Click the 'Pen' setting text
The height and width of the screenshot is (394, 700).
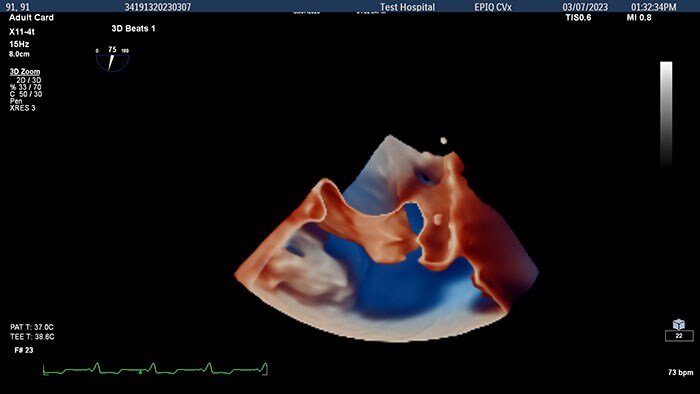[16, 101]
